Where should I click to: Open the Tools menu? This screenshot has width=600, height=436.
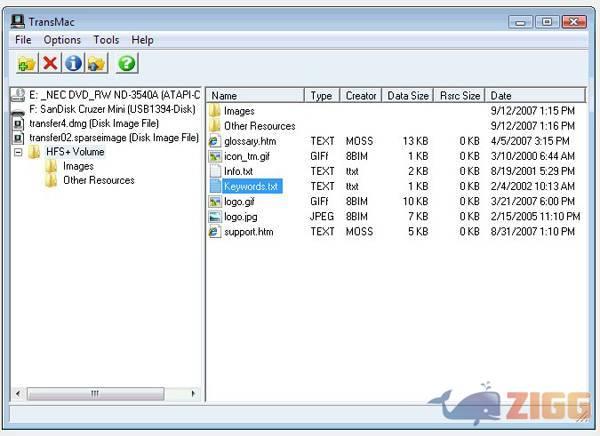[x=106, y=40]
